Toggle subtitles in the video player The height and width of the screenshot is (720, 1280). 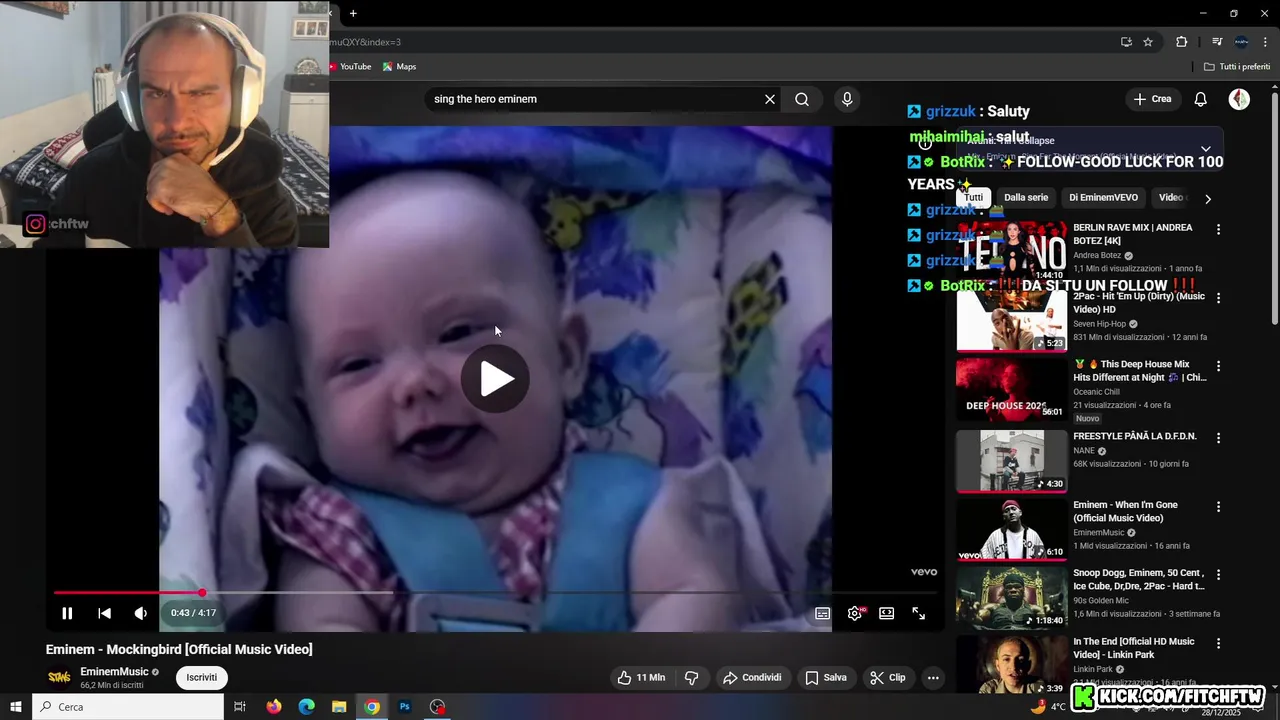pyautogui.click(x=823, y=613)
